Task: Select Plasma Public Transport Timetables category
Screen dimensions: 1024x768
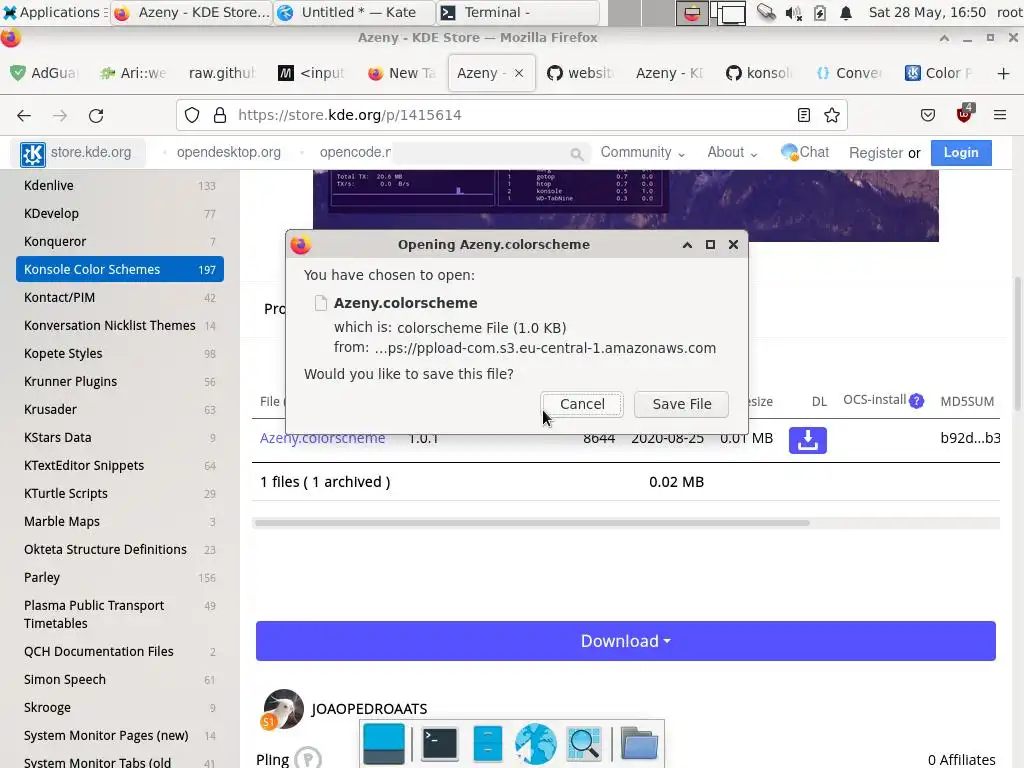Action: pos(120,615)
